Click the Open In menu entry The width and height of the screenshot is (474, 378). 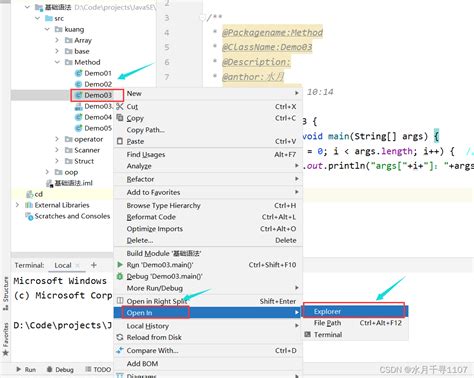pyautogui.click(x=208, y=313)
